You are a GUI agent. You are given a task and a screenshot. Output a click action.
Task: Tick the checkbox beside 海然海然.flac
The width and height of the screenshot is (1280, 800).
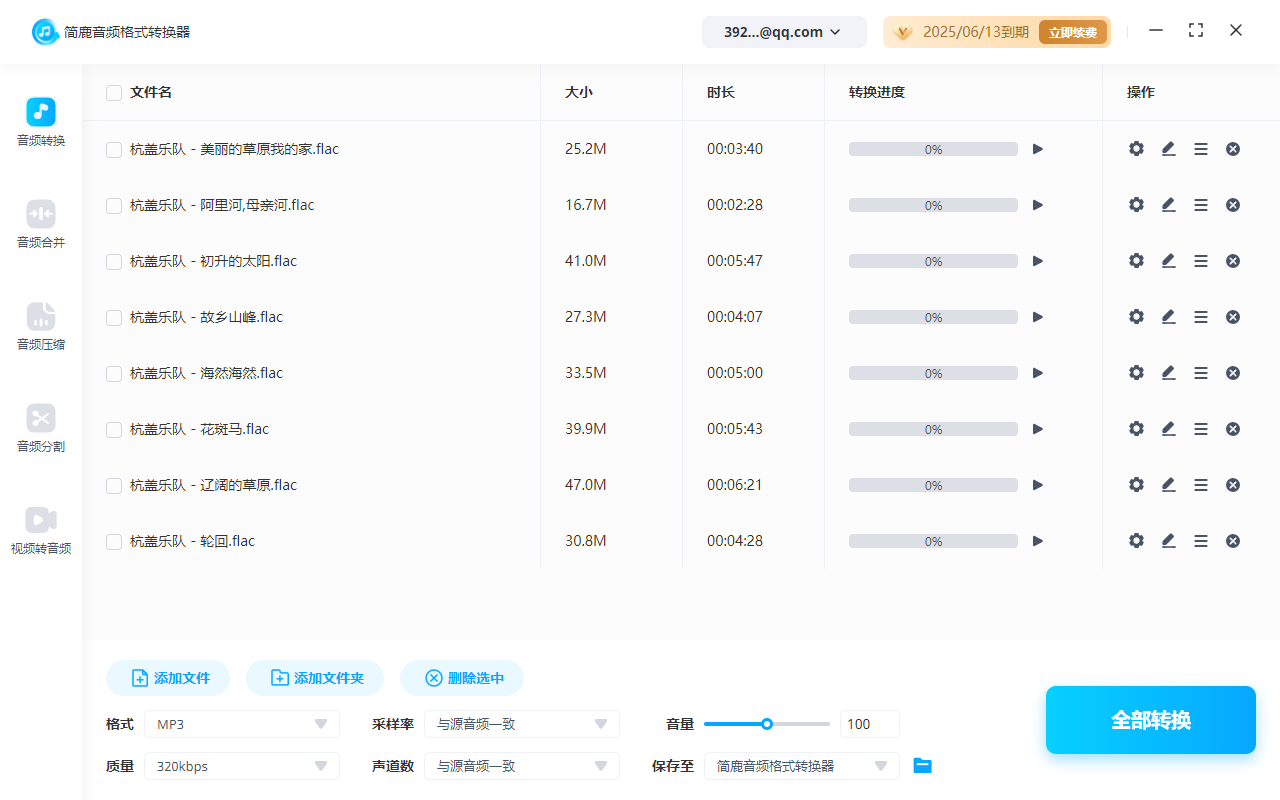(x=113, y=373)
